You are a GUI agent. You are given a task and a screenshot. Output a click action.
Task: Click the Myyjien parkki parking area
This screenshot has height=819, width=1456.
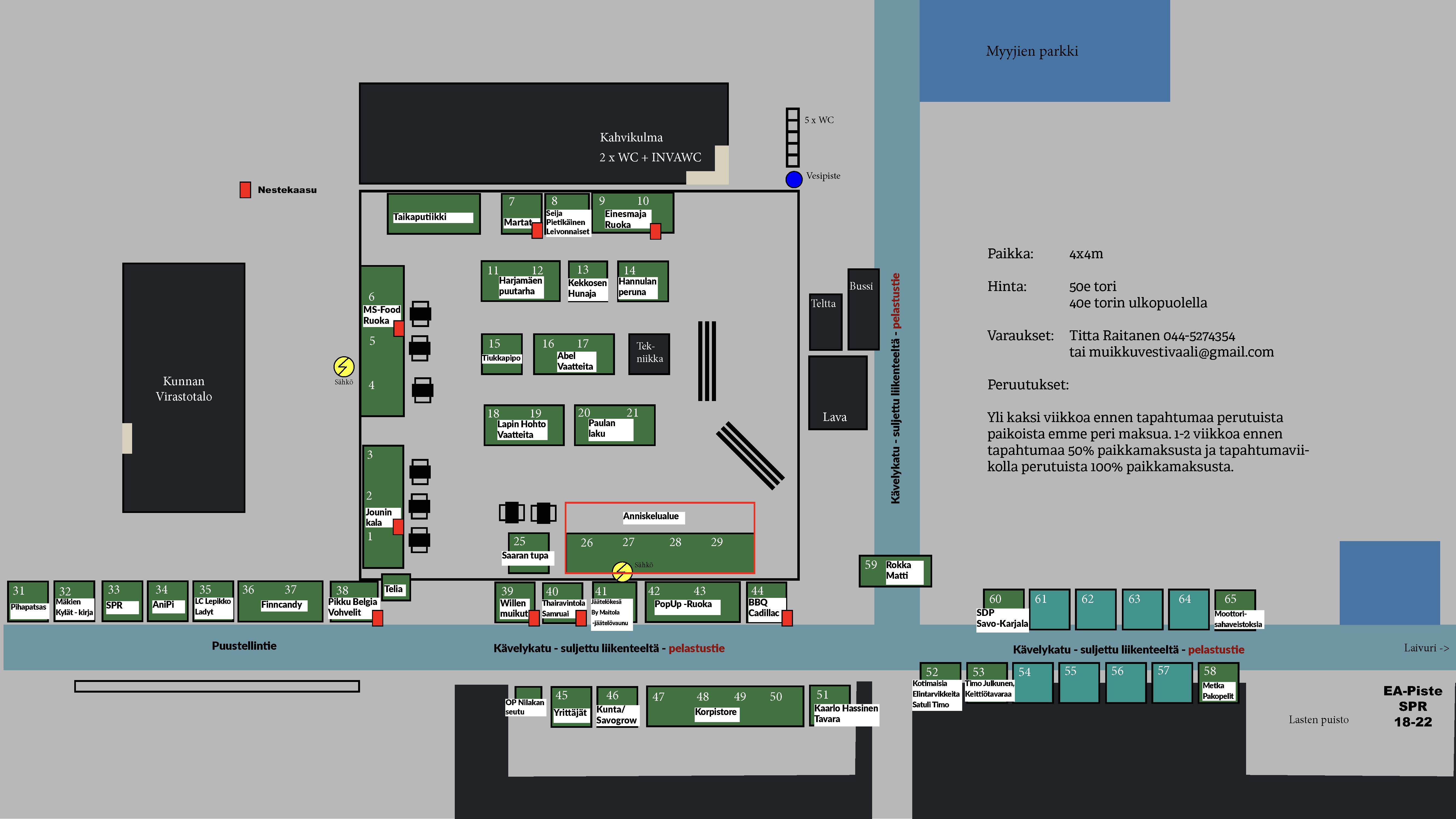1045,51
